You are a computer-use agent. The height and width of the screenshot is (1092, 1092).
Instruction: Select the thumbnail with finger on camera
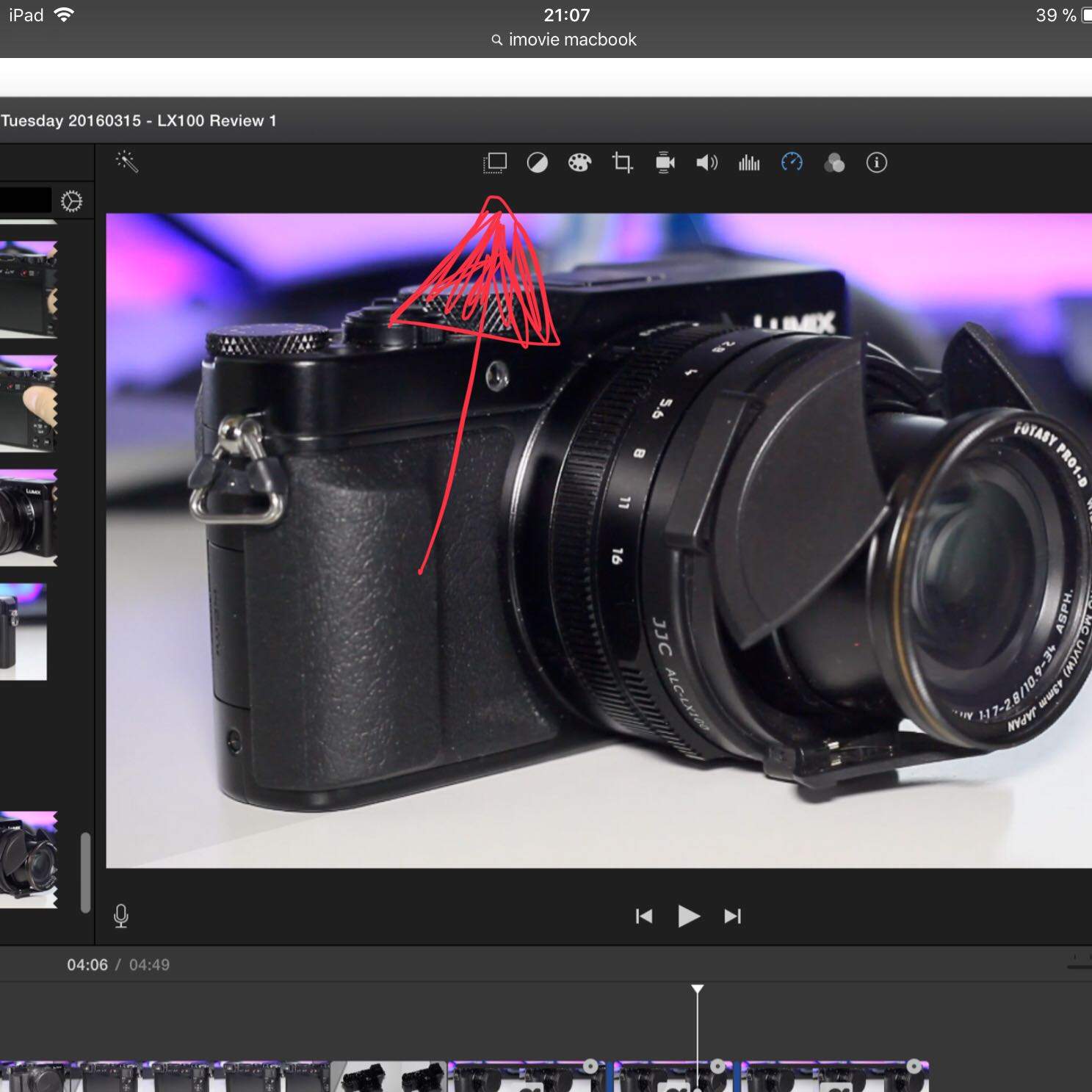pyautogui.click(x=28, y=404)
